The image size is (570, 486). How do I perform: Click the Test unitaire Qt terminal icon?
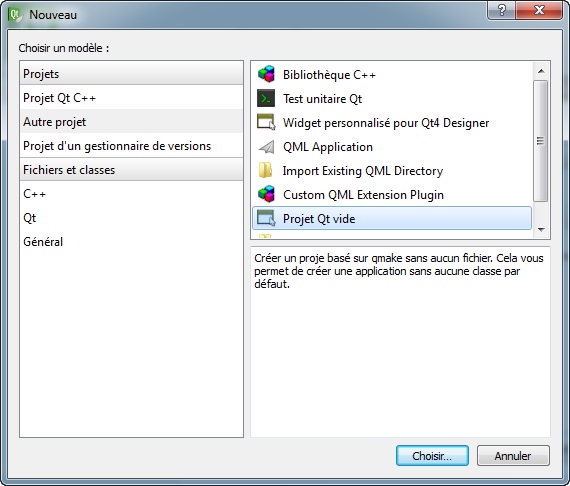pos(266,98)
